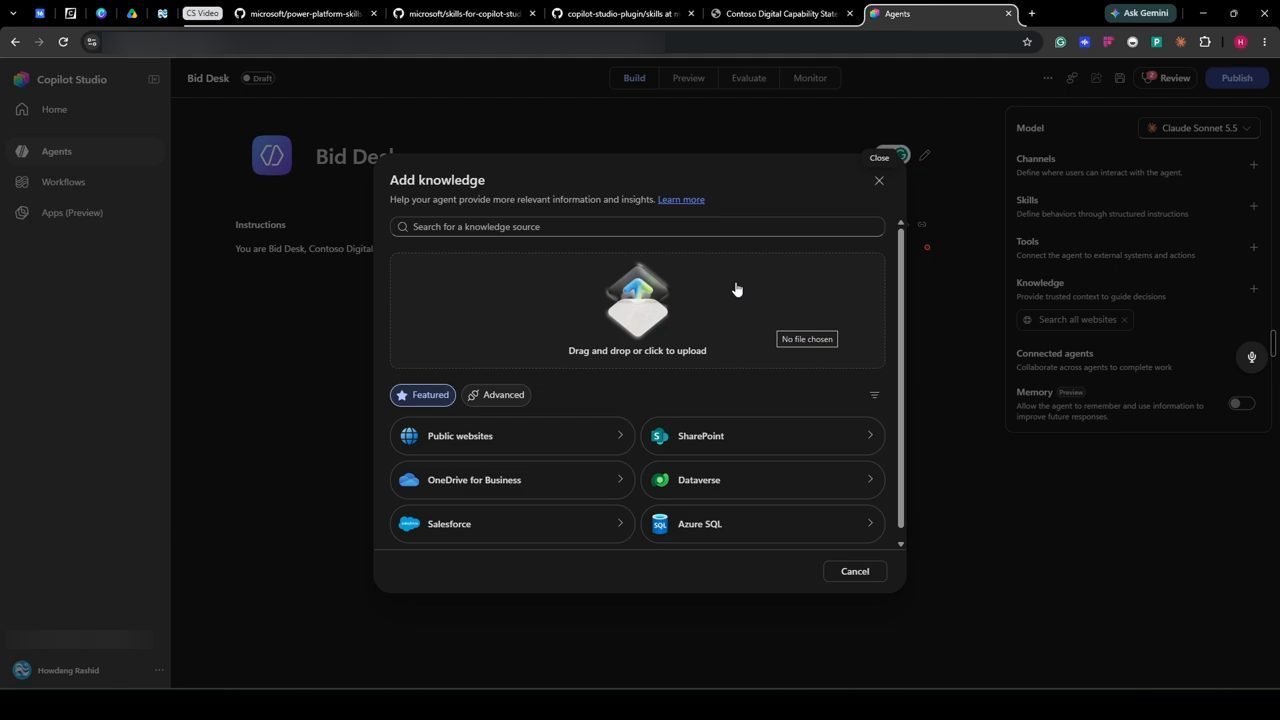
Task: Click the Publish button
Action: (1237, 78)
